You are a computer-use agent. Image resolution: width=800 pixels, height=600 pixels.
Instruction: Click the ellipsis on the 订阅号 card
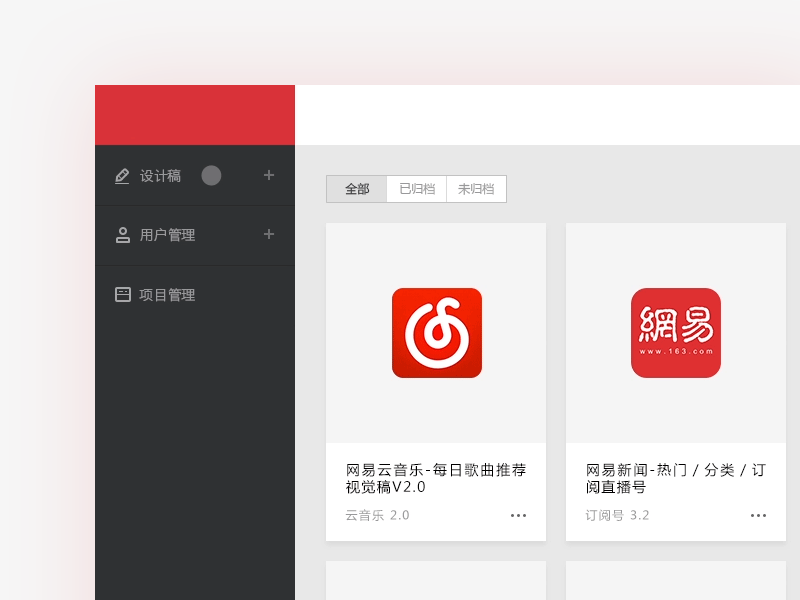click(758, 515)
